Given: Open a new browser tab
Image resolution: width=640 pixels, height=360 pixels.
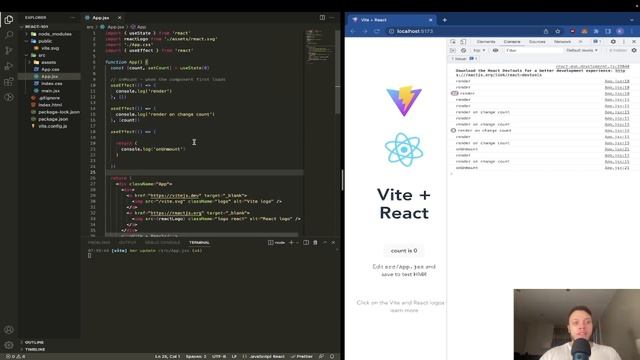Looking at the screenshot, I should tap(444, 20).
